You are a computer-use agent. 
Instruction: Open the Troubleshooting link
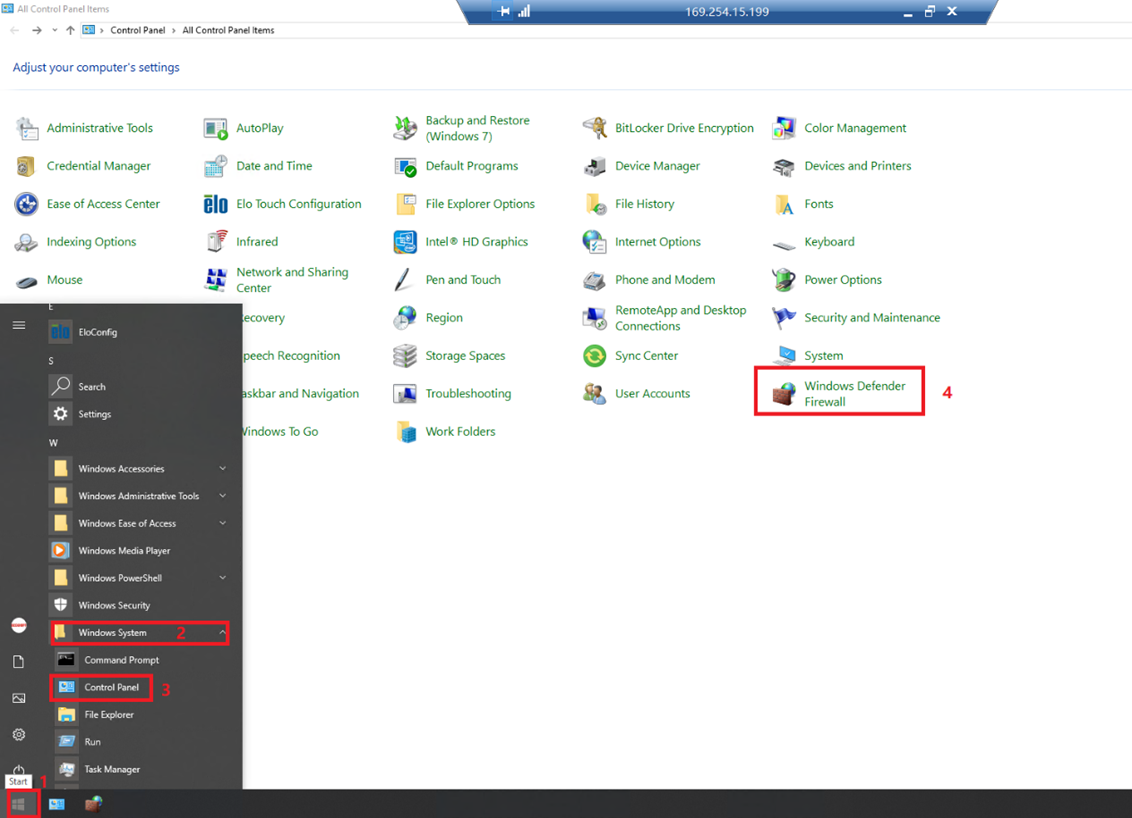(x=469, y=393)
